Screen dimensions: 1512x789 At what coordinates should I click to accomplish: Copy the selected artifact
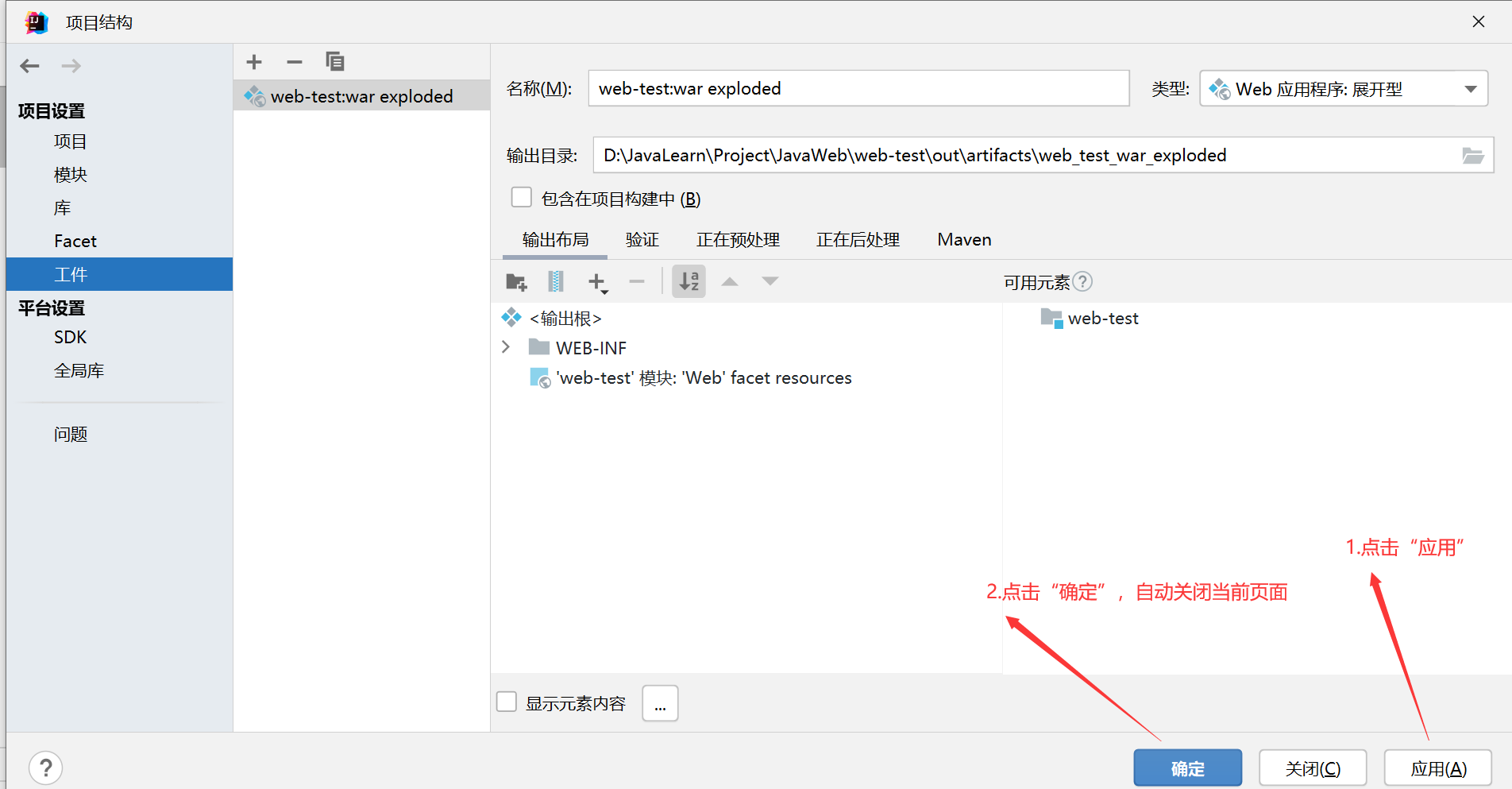click(x=335, y=62)
